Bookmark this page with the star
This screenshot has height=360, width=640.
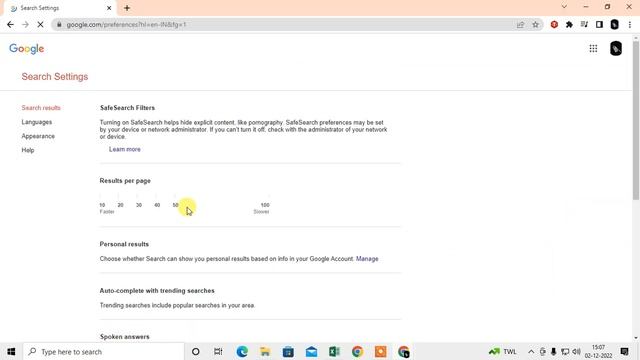[x=536, y=24]
